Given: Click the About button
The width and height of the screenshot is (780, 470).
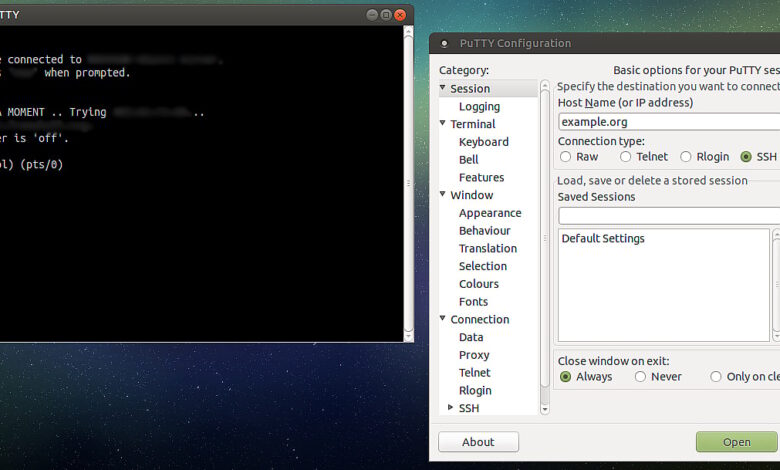Looking at the screenshot, I should [478, 442].
